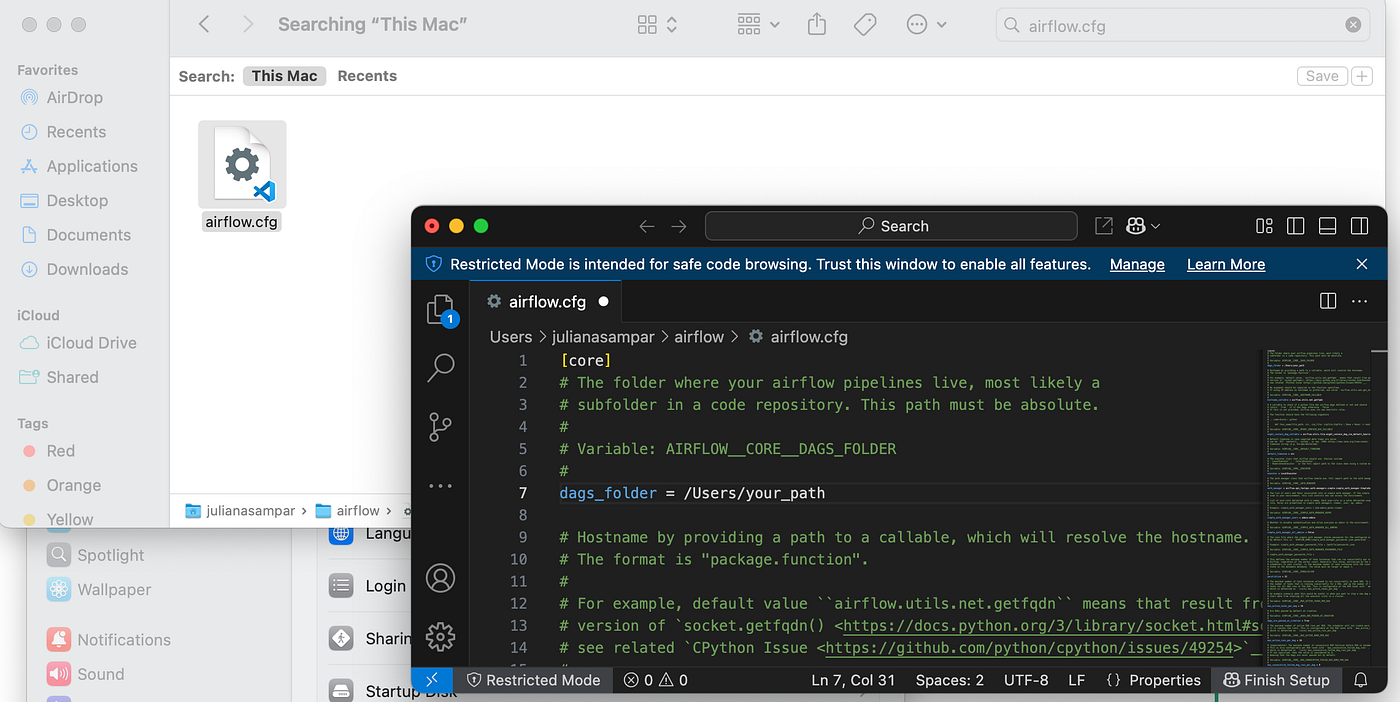The height and width of the screenshot is (702, 1400).
Task: Open the Copilot chat icon in title bar
Action: 1135,226
